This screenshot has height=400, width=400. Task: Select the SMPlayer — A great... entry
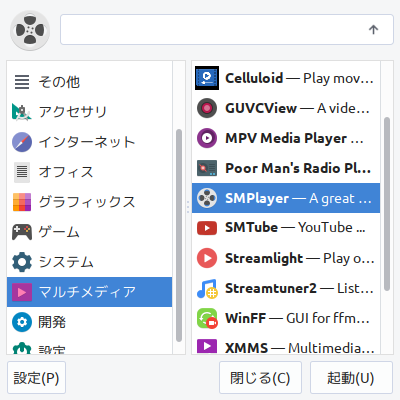point(286,198)
